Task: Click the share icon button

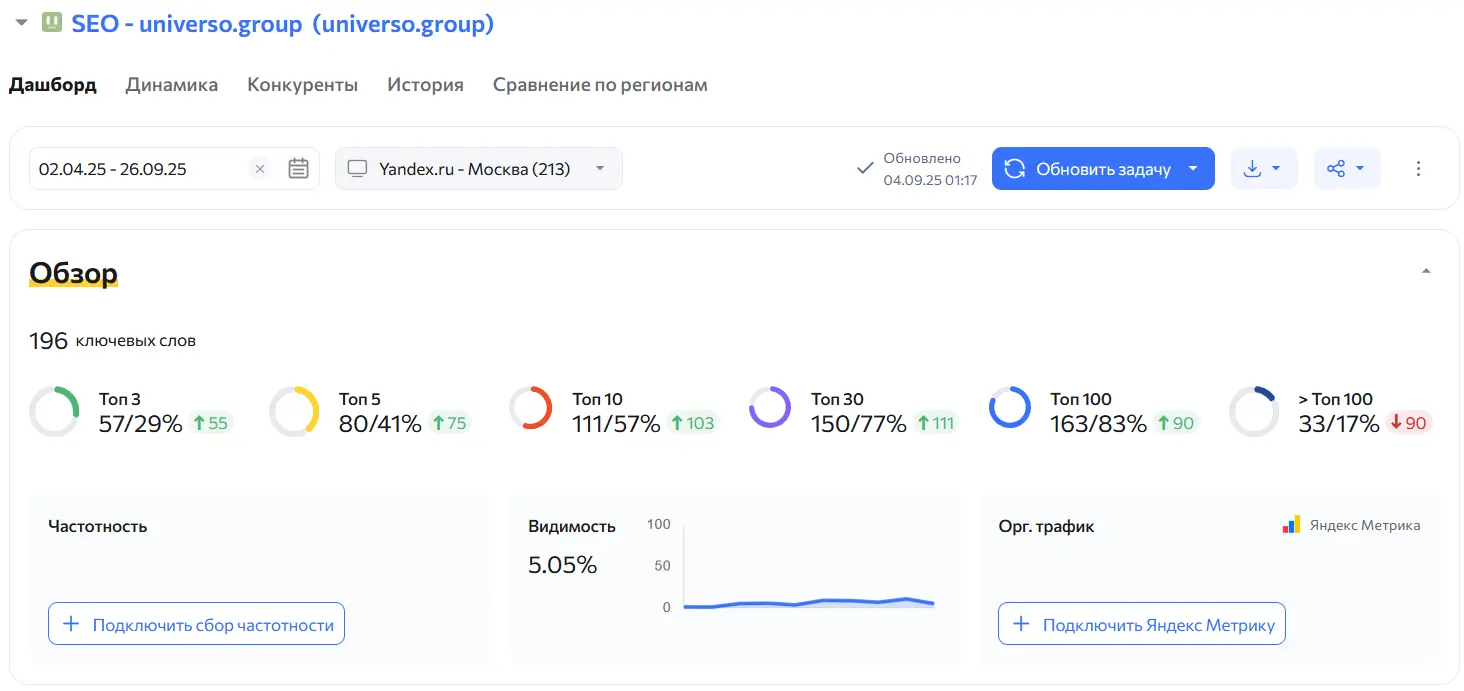Action: click(1336, 169)
